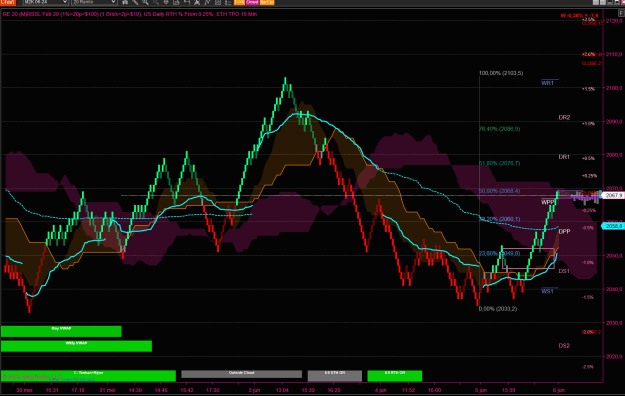Image resolution: width=625 pixels, height=396 pixels.
Task: Click the orange Chart tab label
Action: tap(8, 2)
